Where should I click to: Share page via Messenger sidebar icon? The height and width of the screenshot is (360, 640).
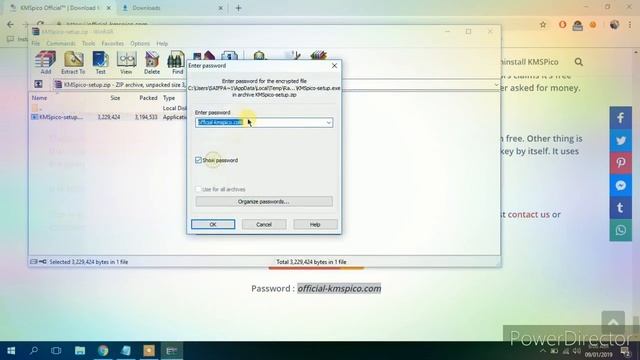click(x=621, y=185)
